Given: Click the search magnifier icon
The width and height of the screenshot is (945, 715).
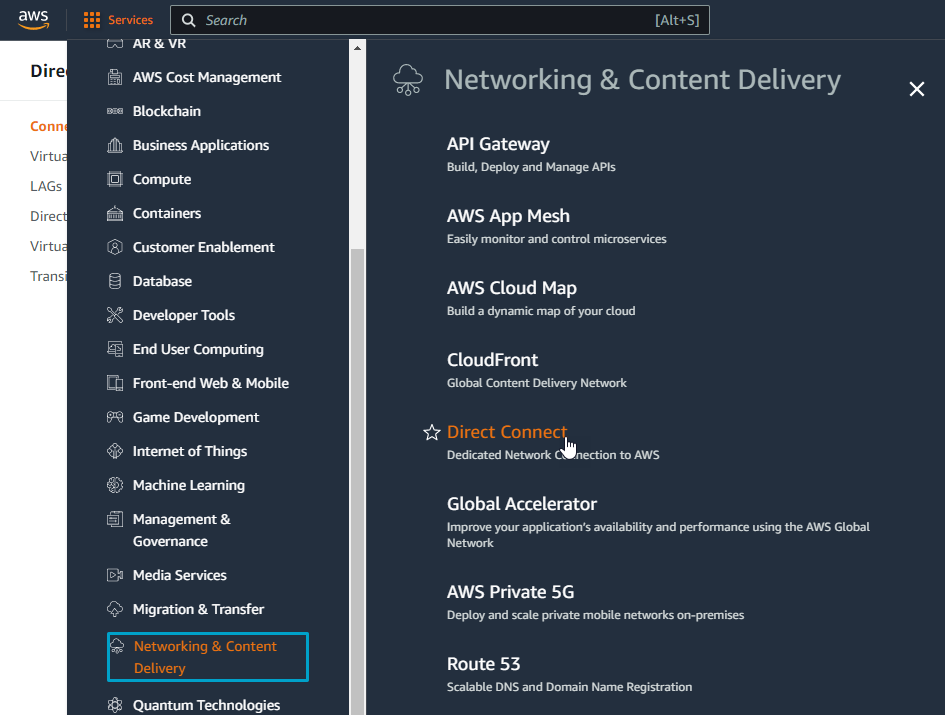Looking at the screenshot, I should [189, 20].
